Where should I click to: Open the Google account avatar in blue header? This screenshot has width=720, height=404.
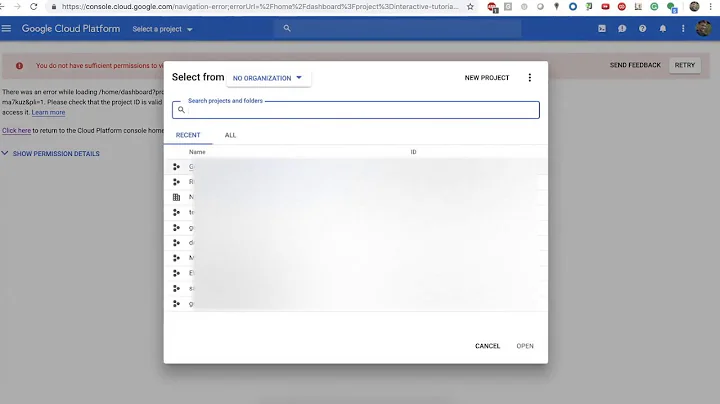(703, 28)
